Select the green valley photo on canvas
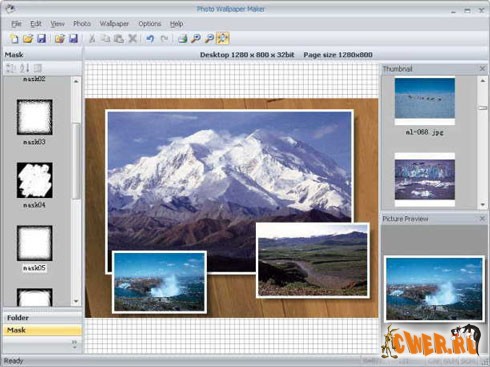This screenshot has width=490, height=367. [313, 260]
